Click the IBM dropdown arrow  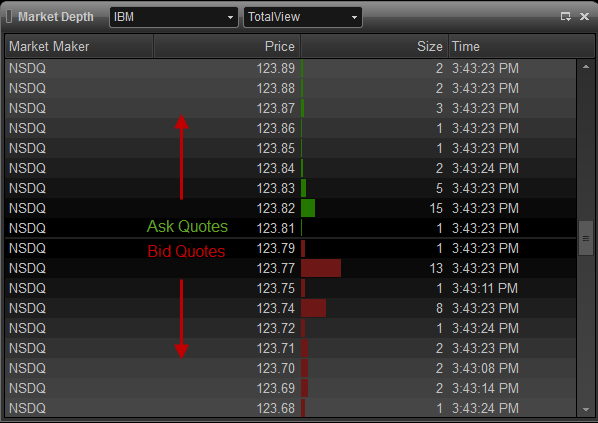click(x=230, y=18)
